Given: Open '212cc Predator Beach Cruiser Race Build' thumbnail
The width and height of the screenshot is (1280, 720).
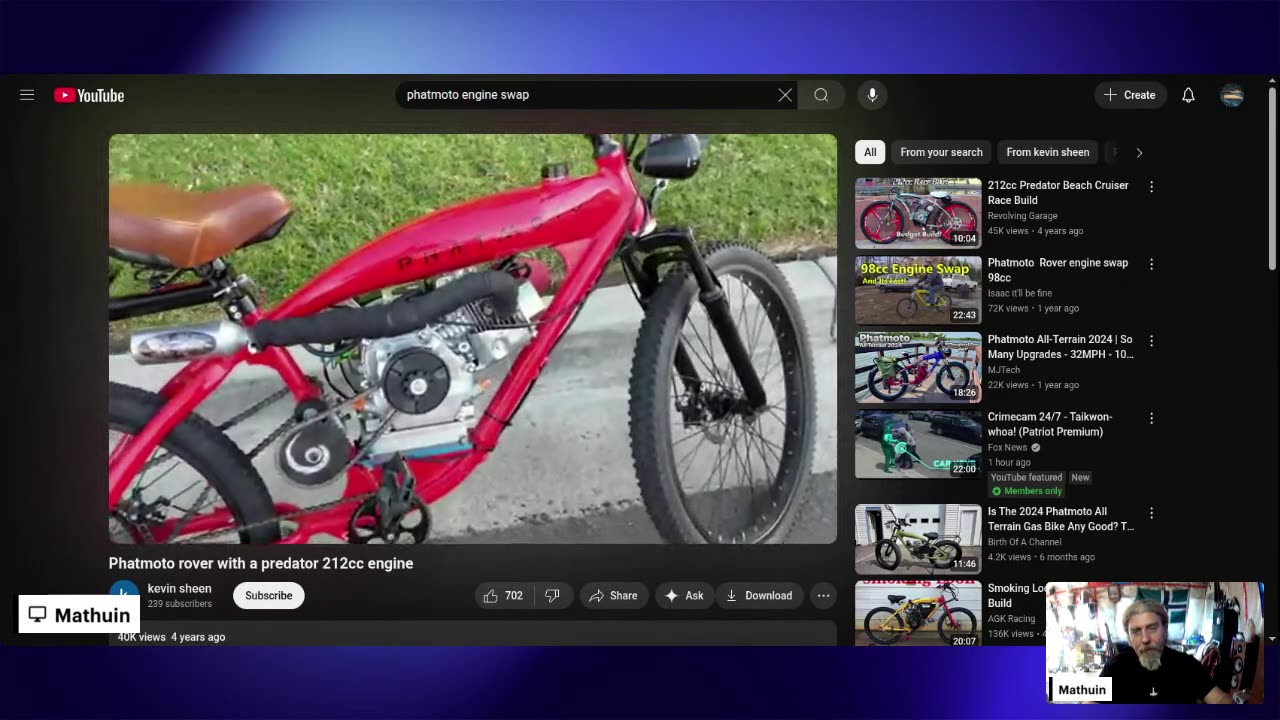Looking at the screenshot, I should (918, 213).
